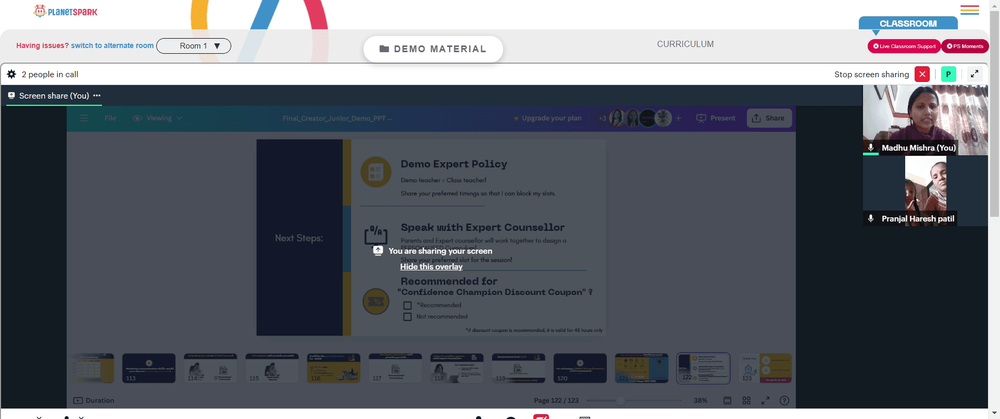Show the +3 additional collaborators
The height and width of the screenshot is (419, 1000).
tap(602, 118)
